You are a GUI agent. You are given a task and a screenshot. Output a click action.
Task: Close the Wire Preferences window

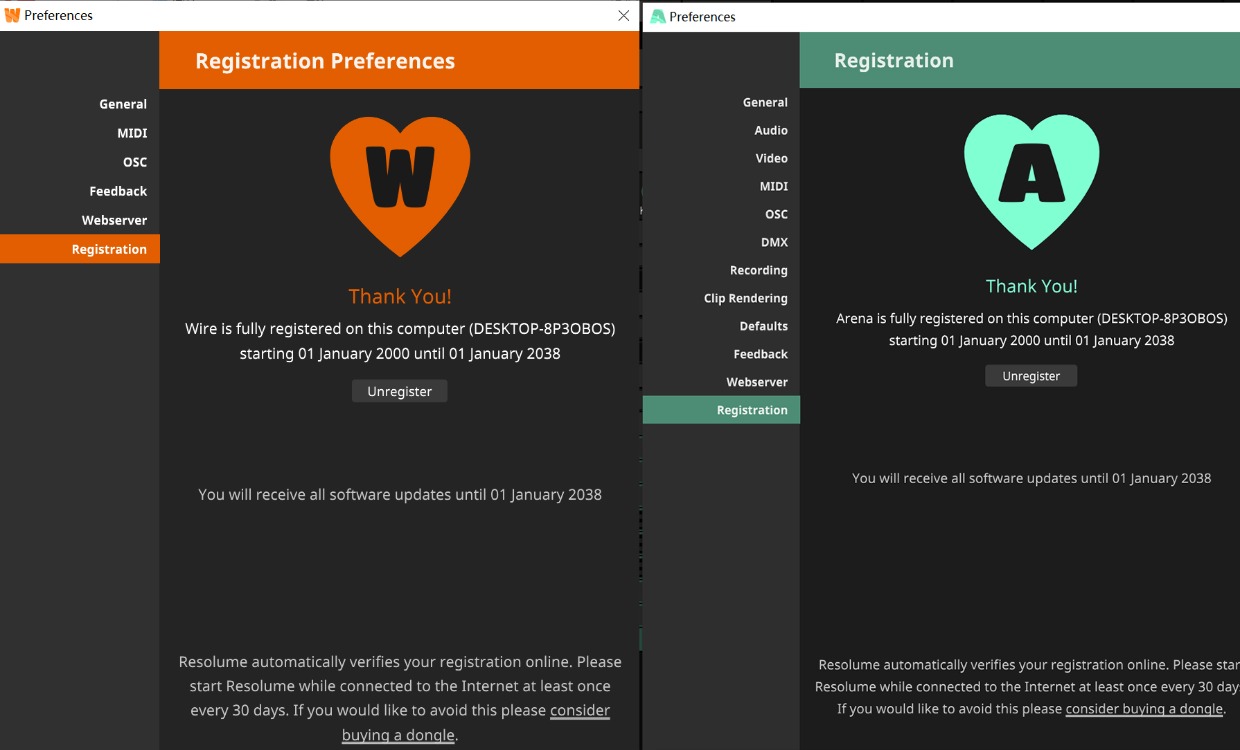click(624, 15)
